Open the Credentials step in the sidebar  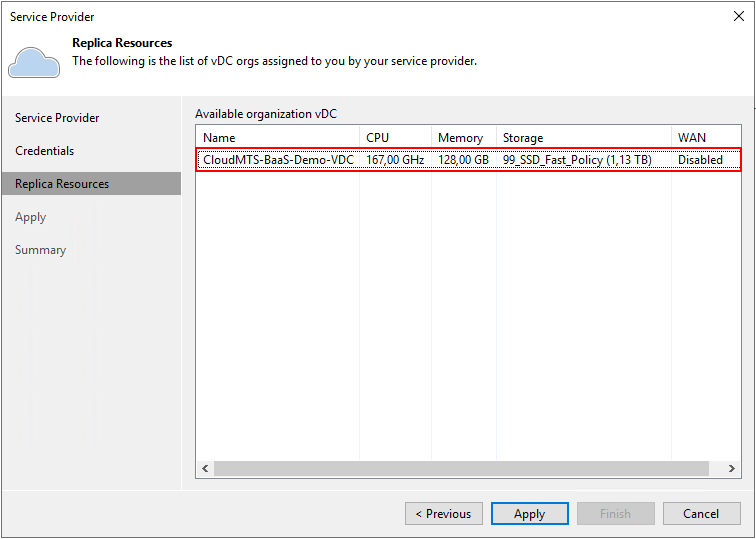tap(45, 151)
